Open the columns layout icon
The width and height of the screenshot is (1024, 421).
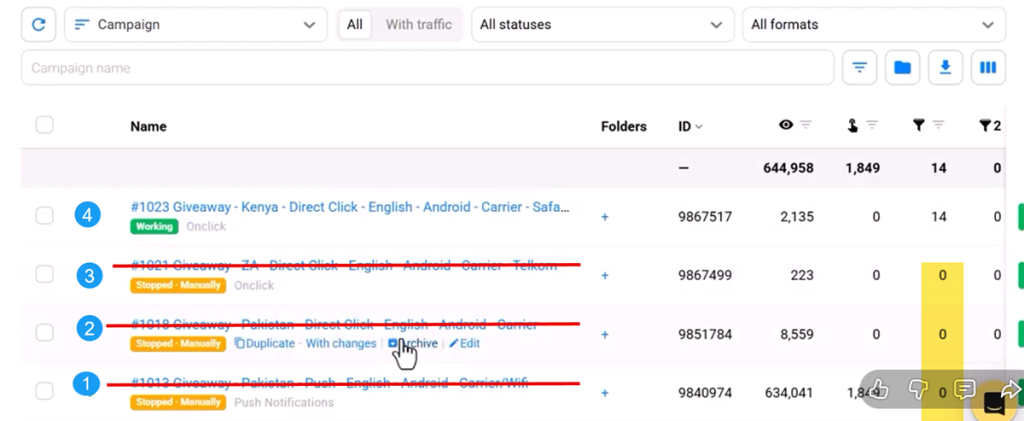coord(988,68)
